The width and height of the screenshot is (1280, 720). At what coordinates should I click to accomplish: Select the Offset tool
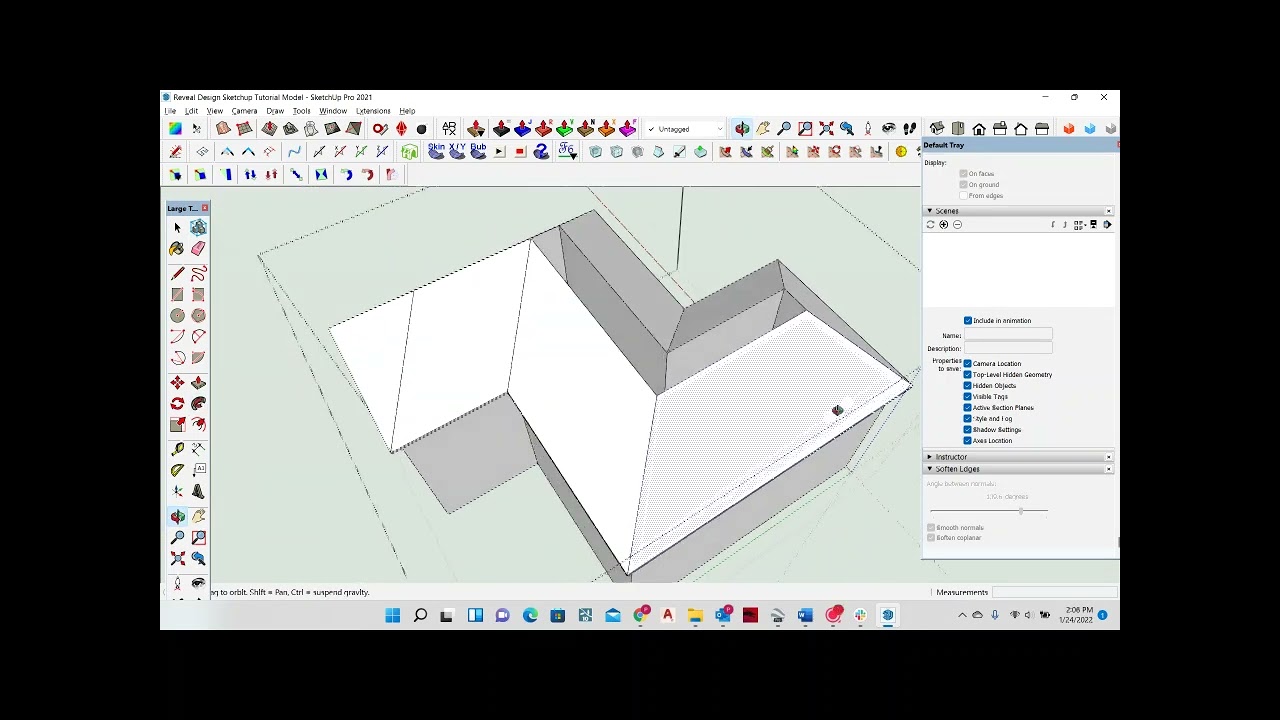pyautogui.click(x=198, y=425)
